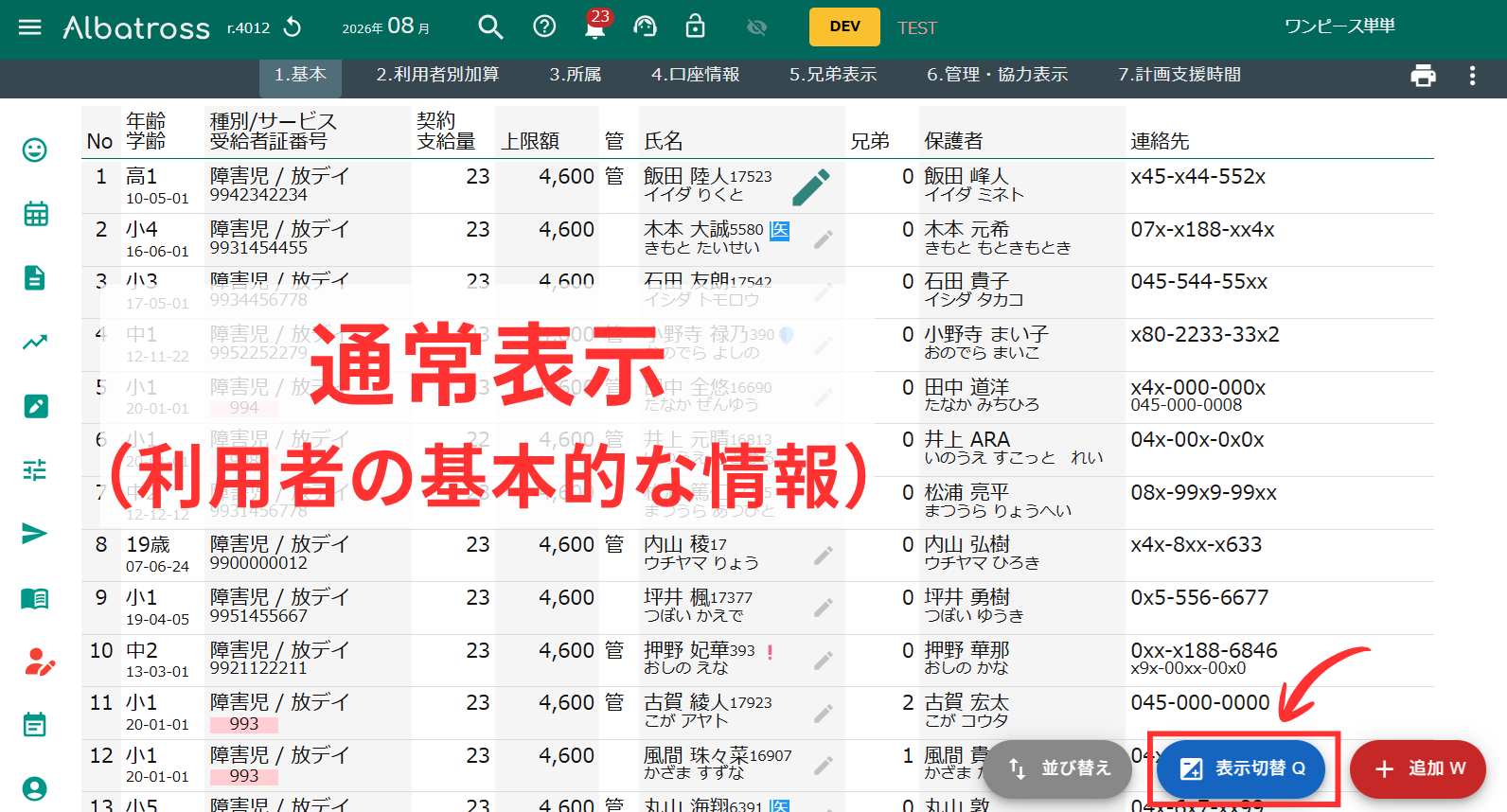Image resolution: width=1507 pixels, height=812 pixels.
Task: Click pencil icon in 木本 大誠 row
Action: tap(824, 239)
